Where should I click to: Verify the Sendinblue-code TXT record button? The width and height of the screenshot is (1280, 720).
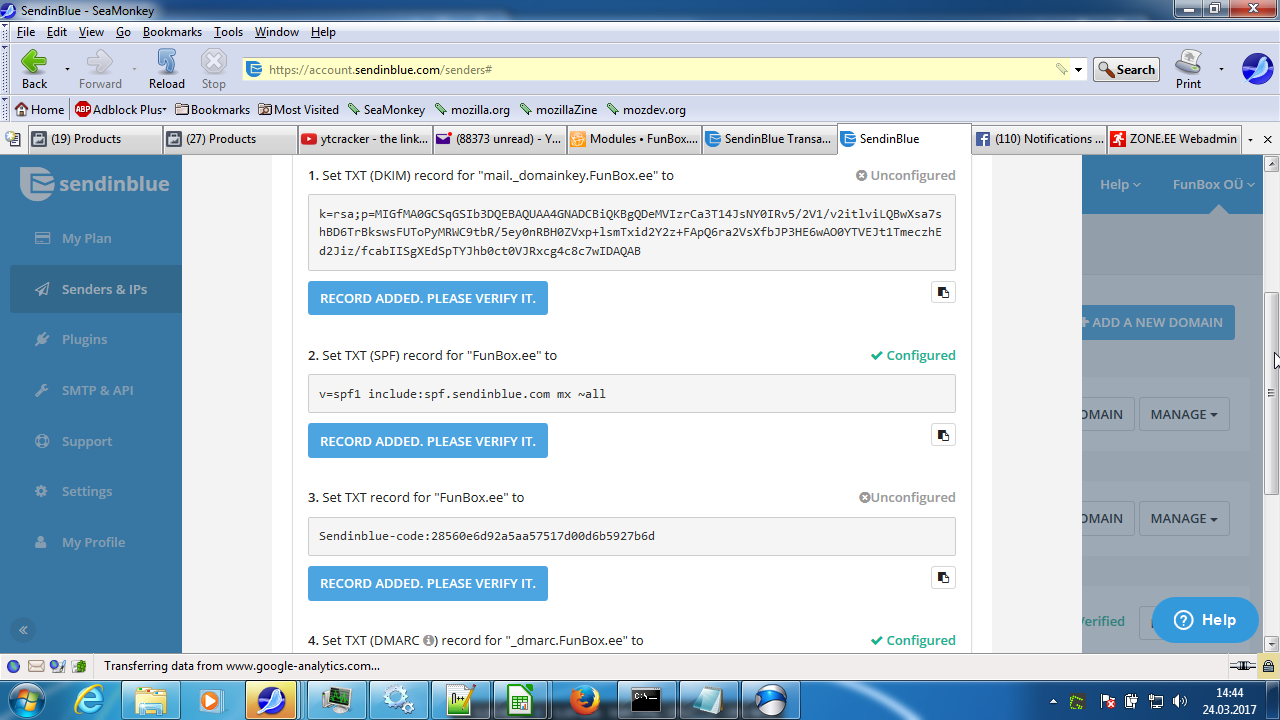(428, 583)
